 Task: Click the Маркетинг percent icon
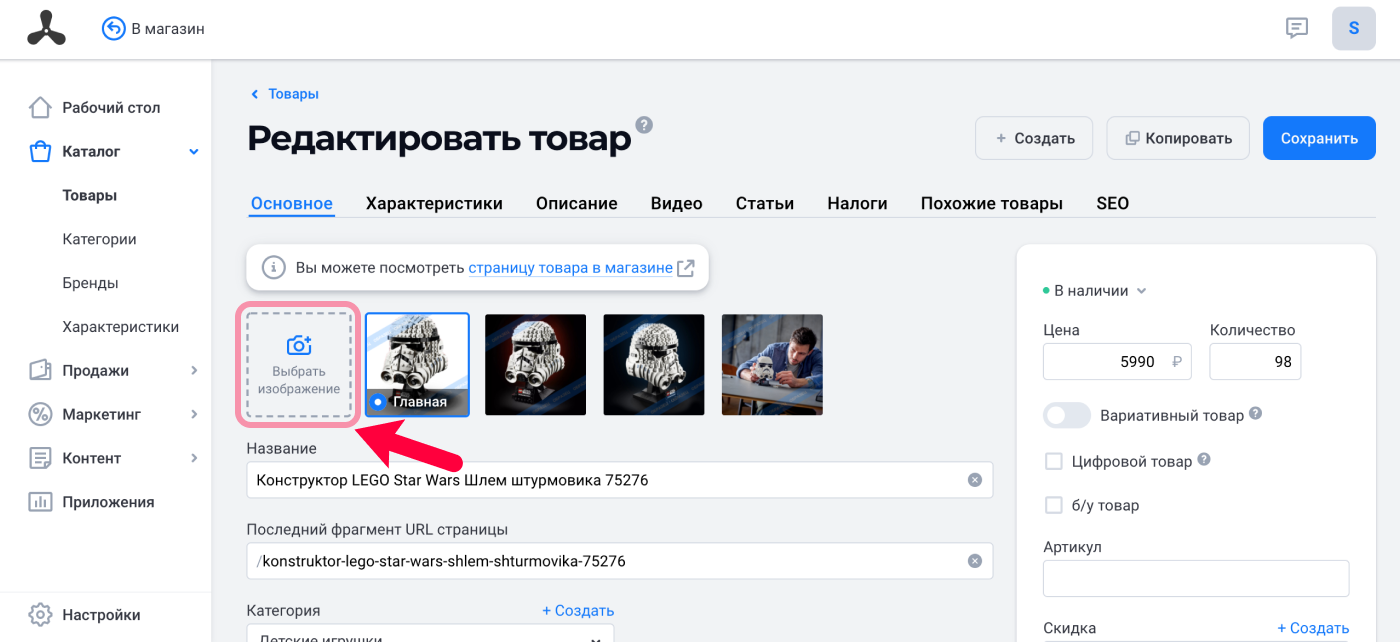click(x=40, y=414)
